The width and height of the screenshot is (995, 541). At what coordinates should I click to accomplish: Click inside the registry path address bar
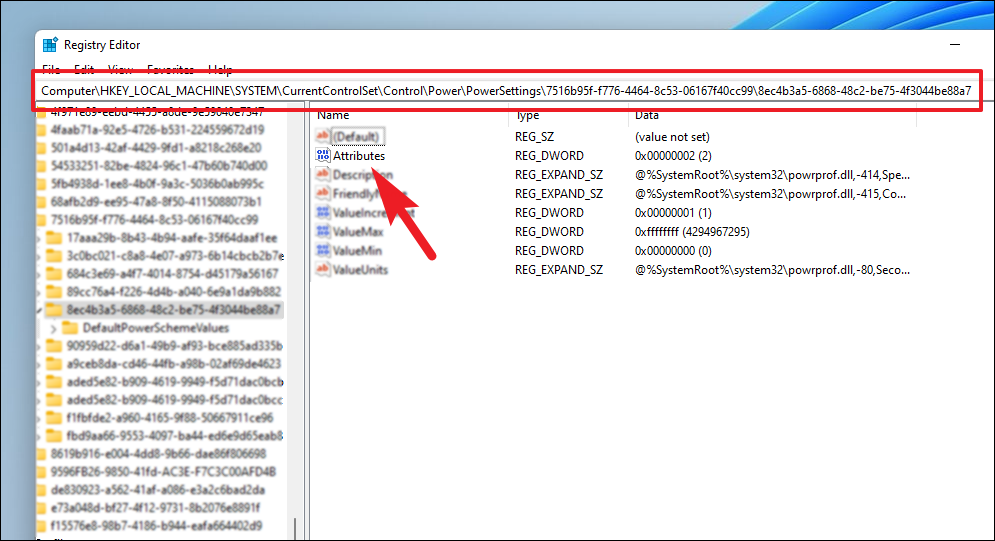(x=506, y=91)
